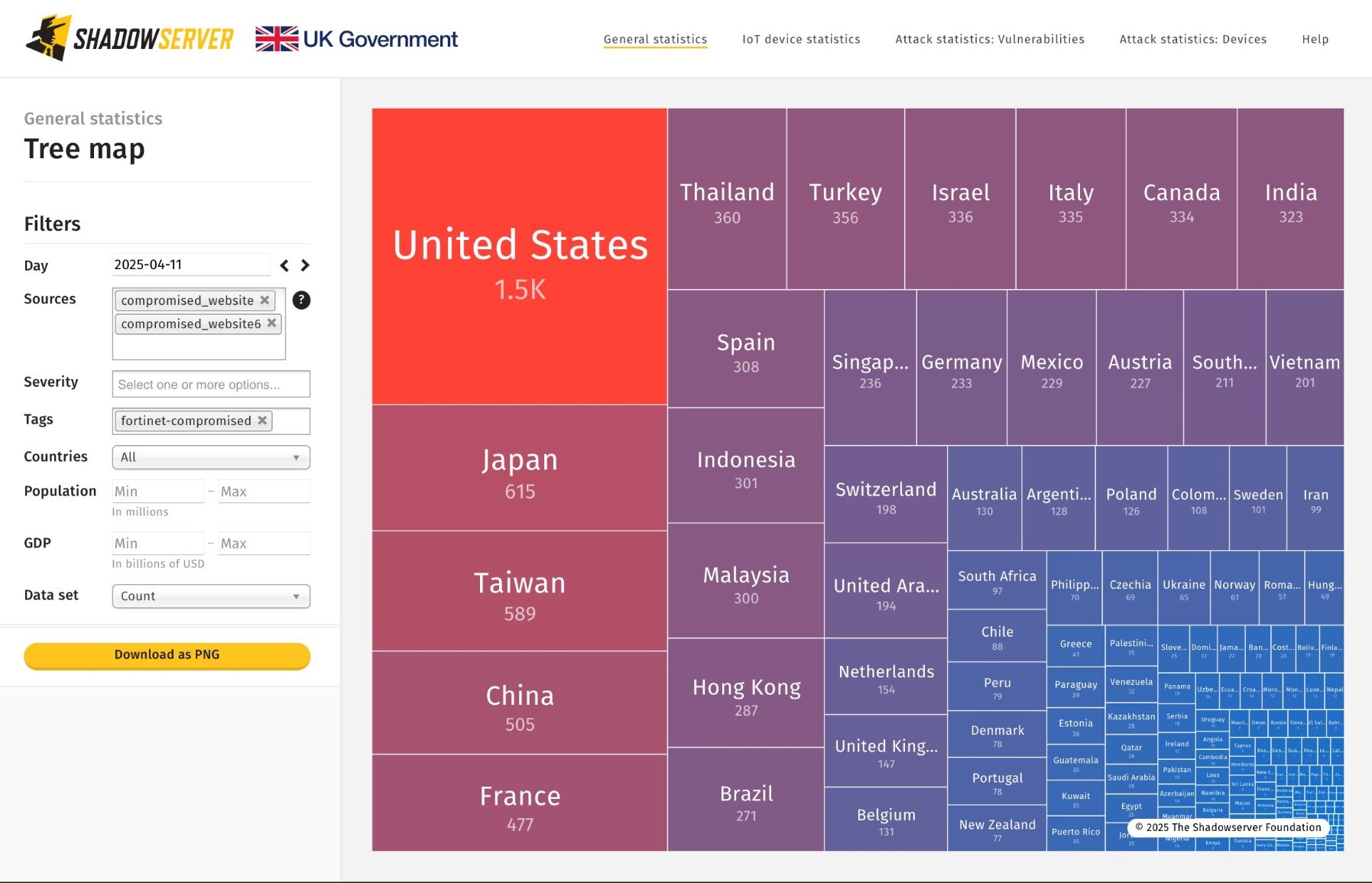Click the Severity options field
The height and width of the screenshot is (883, 1372).
(x=211, y=384)
